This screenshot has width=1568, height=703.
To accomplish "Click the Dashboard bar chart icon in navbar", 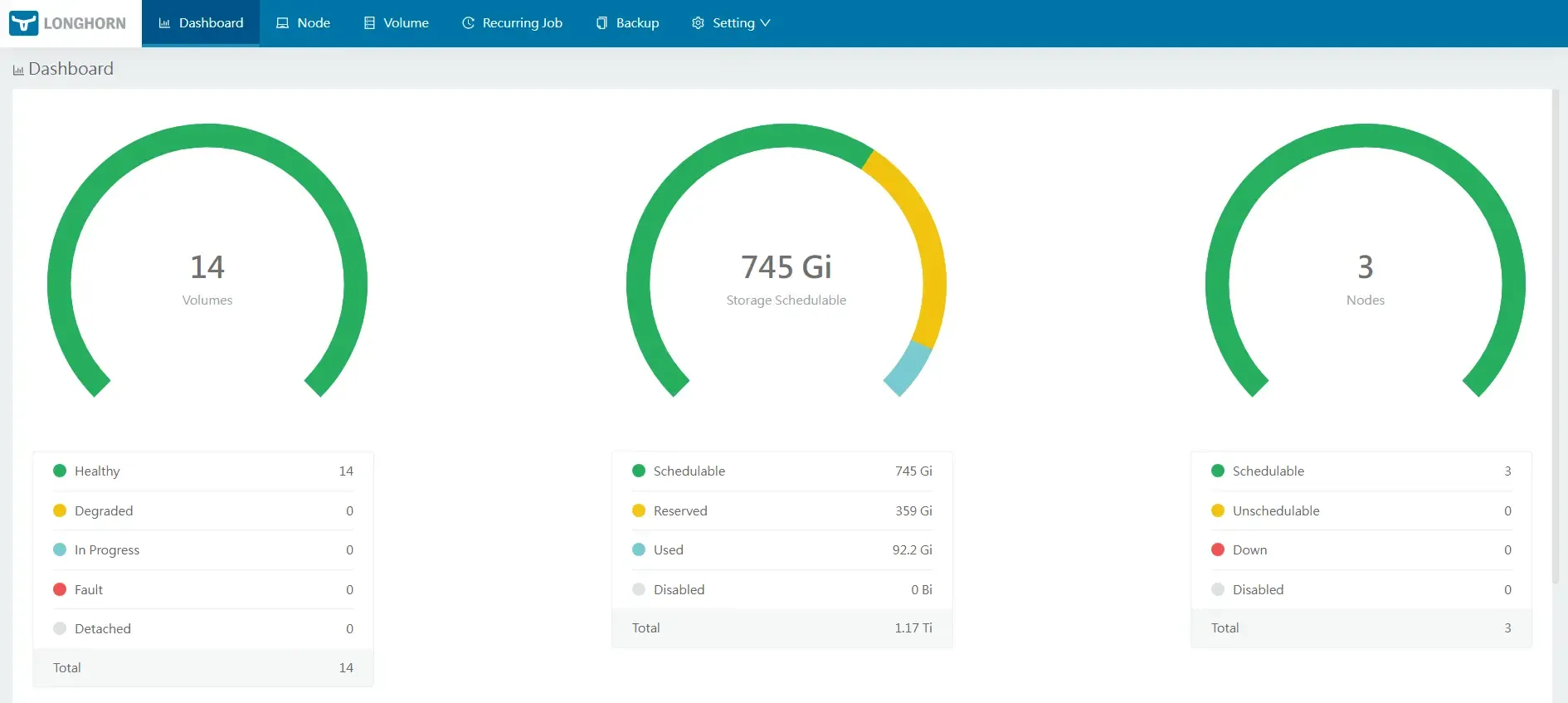I will pyautogui.click(x=164, y=23).
